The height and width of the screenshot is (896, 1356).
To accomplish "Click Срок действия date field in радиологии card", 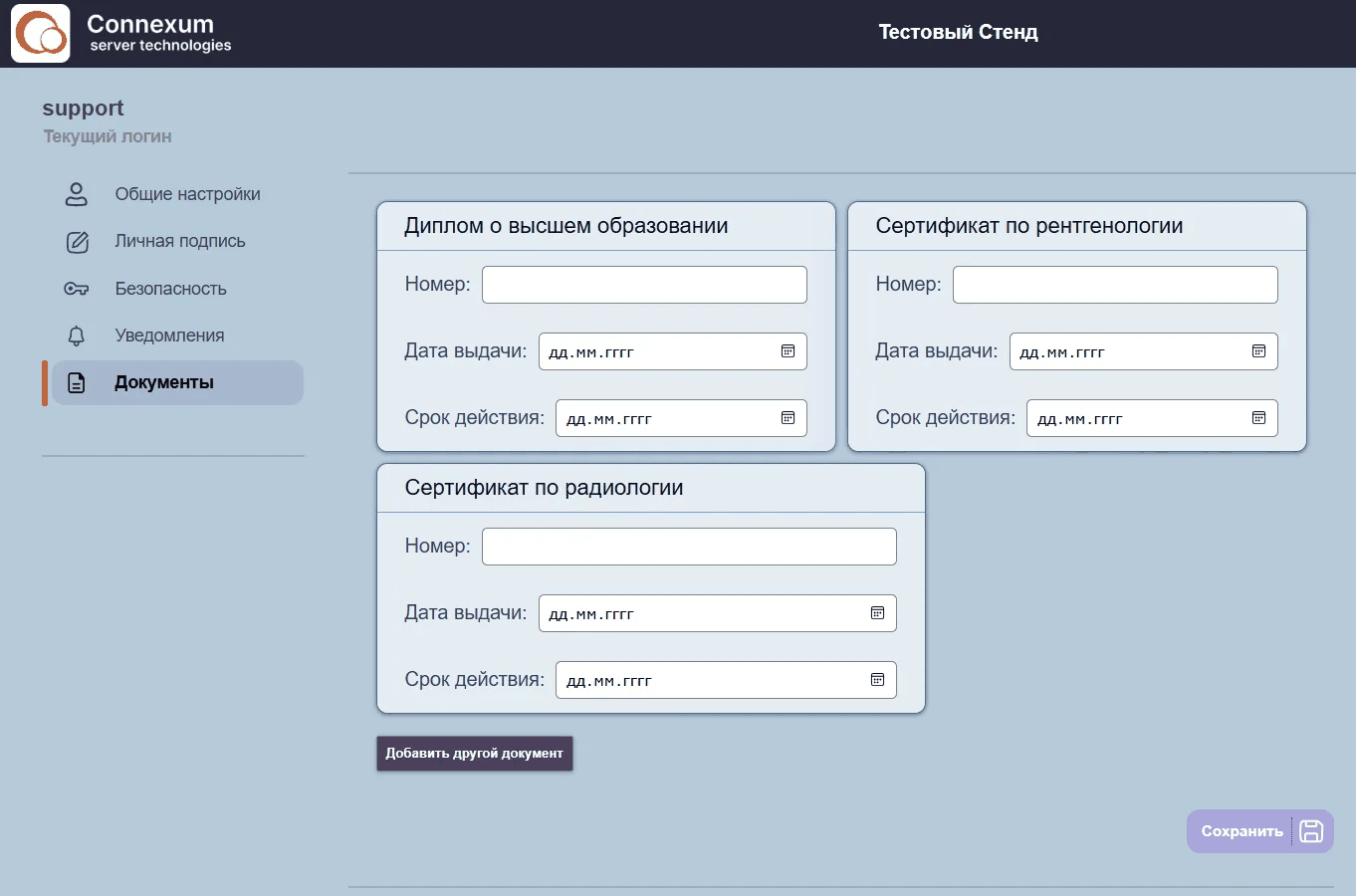I will [726, 680].
